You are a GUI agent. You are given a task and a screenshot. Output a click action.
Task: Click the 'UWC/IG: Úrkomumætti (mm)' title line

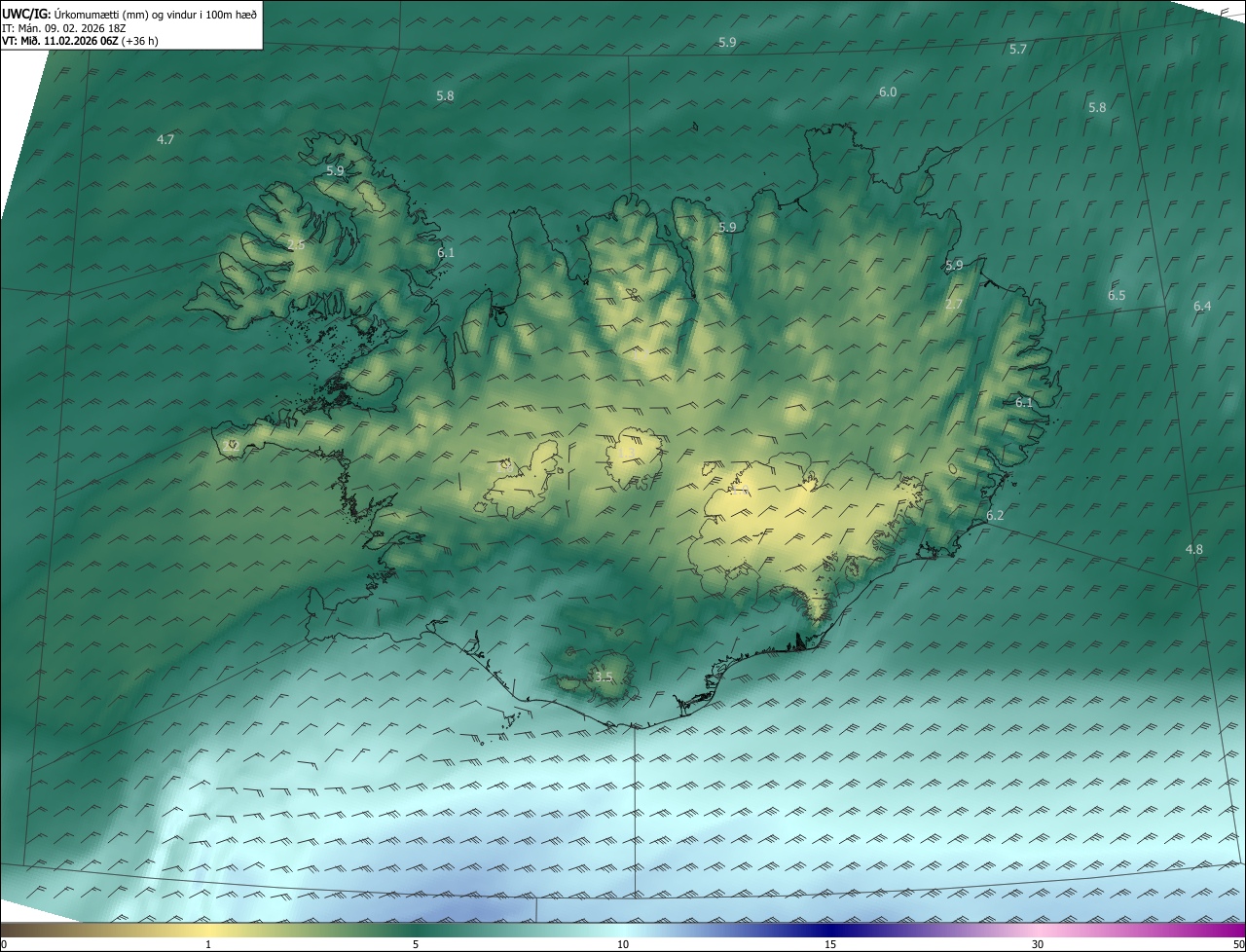129,14
